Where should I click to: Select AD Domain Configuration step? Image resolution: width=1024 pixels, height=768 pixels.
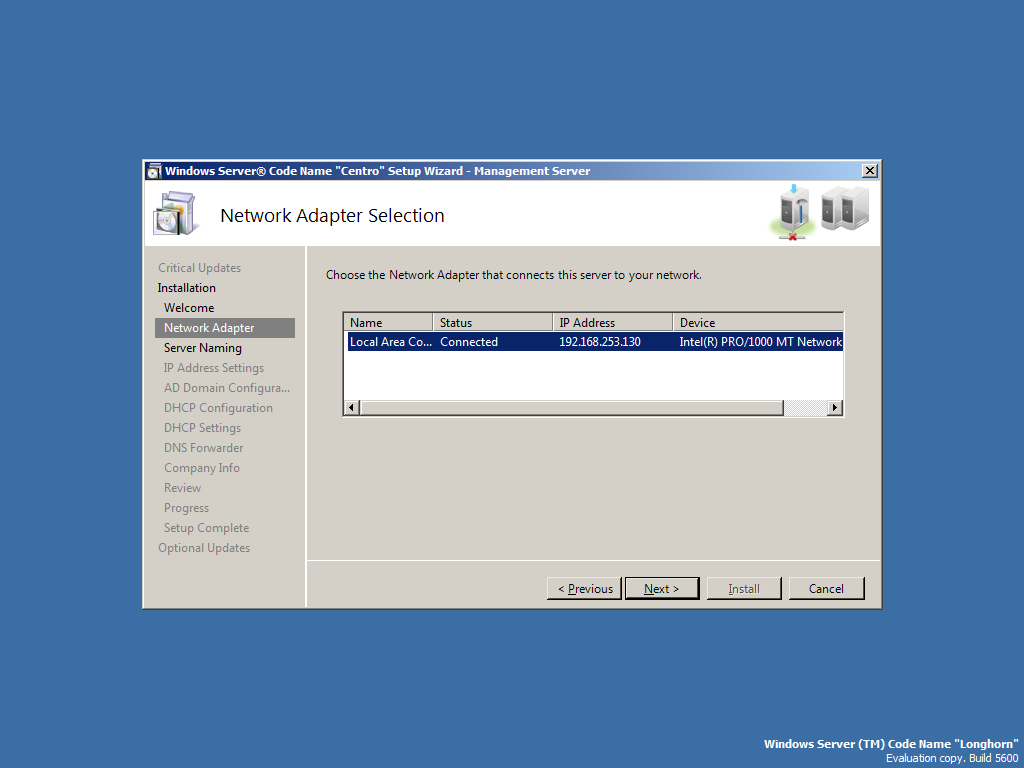[227, 388]
